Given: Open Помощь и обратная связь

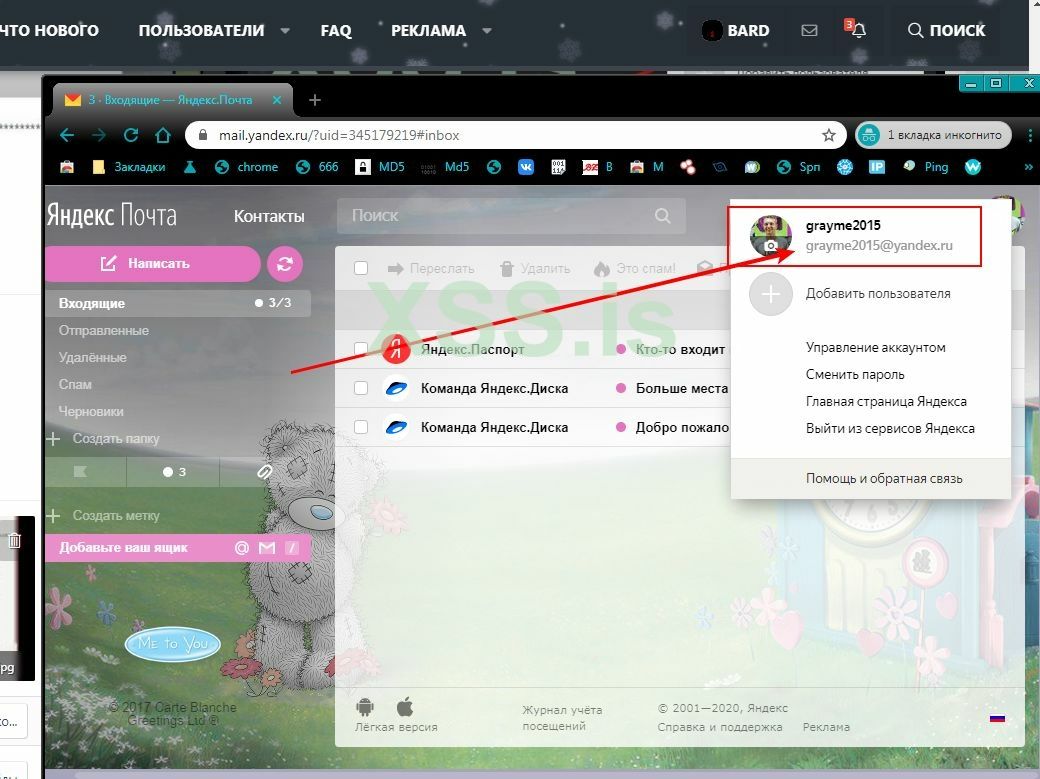Looking at the screenshot, I should tap(883, 478).
